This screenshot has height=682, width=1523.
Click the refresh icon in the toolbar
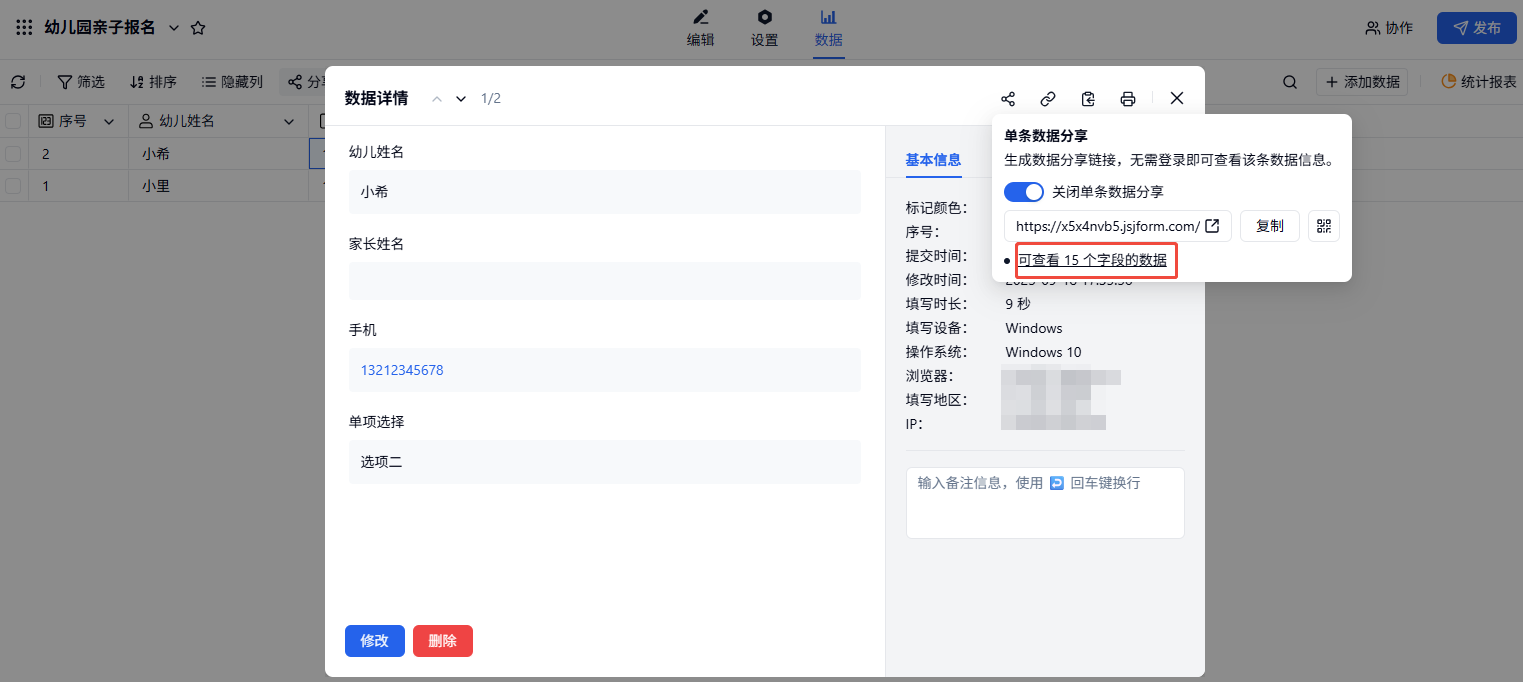(x=18, y=82)
